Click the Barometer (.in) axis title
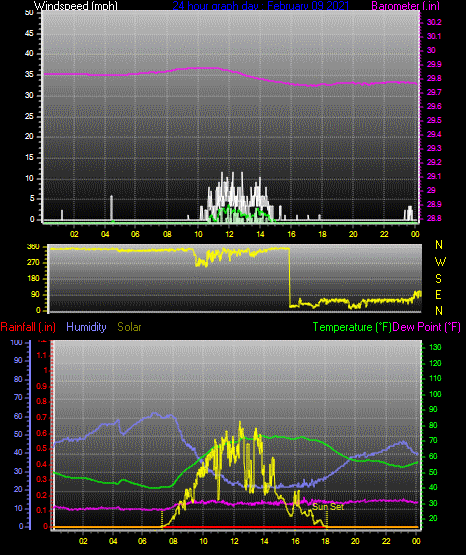Viewport: 466px width, 555px height. pyautogui.click(x=405, y=6)
